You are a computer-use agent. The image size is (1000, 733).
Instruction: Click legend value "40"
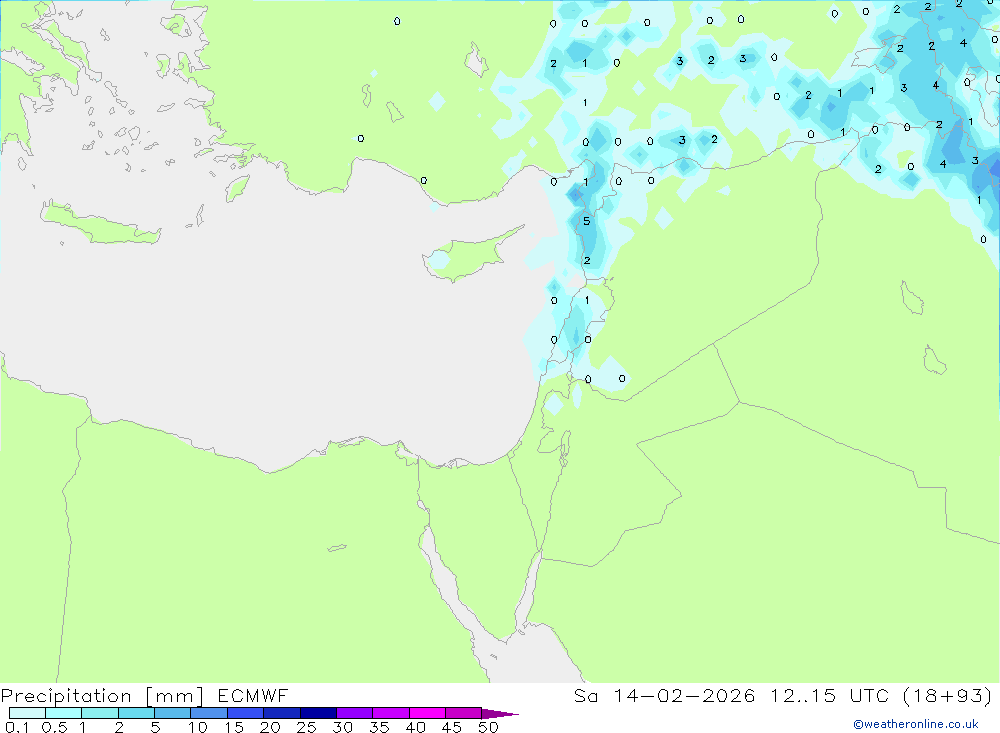click(x=415, y=727)
